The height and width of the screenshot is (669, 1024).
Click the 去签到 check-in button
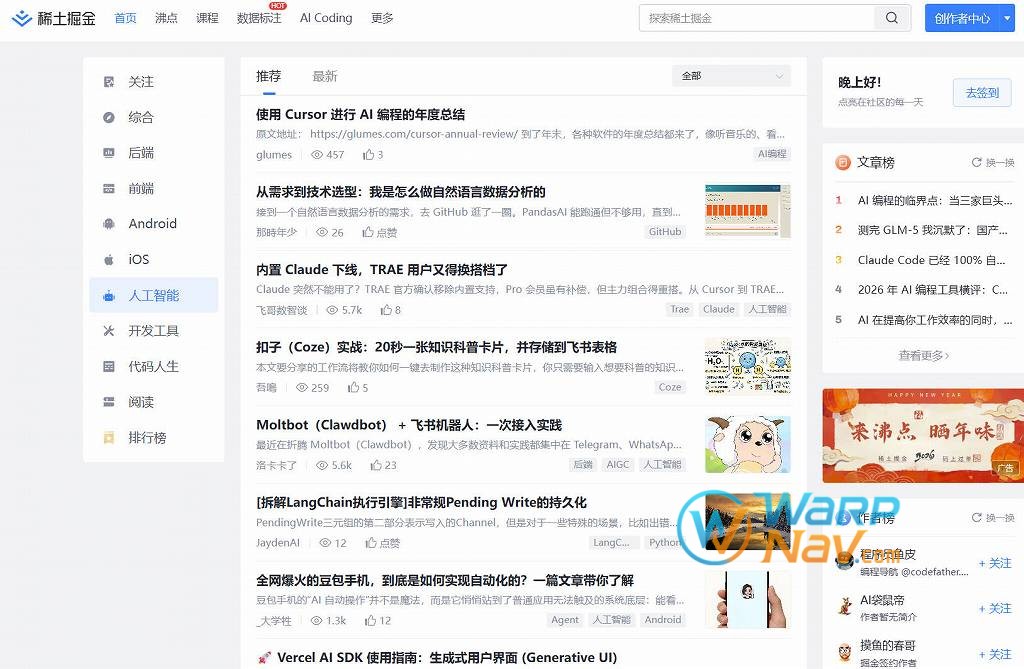point(981,93)
